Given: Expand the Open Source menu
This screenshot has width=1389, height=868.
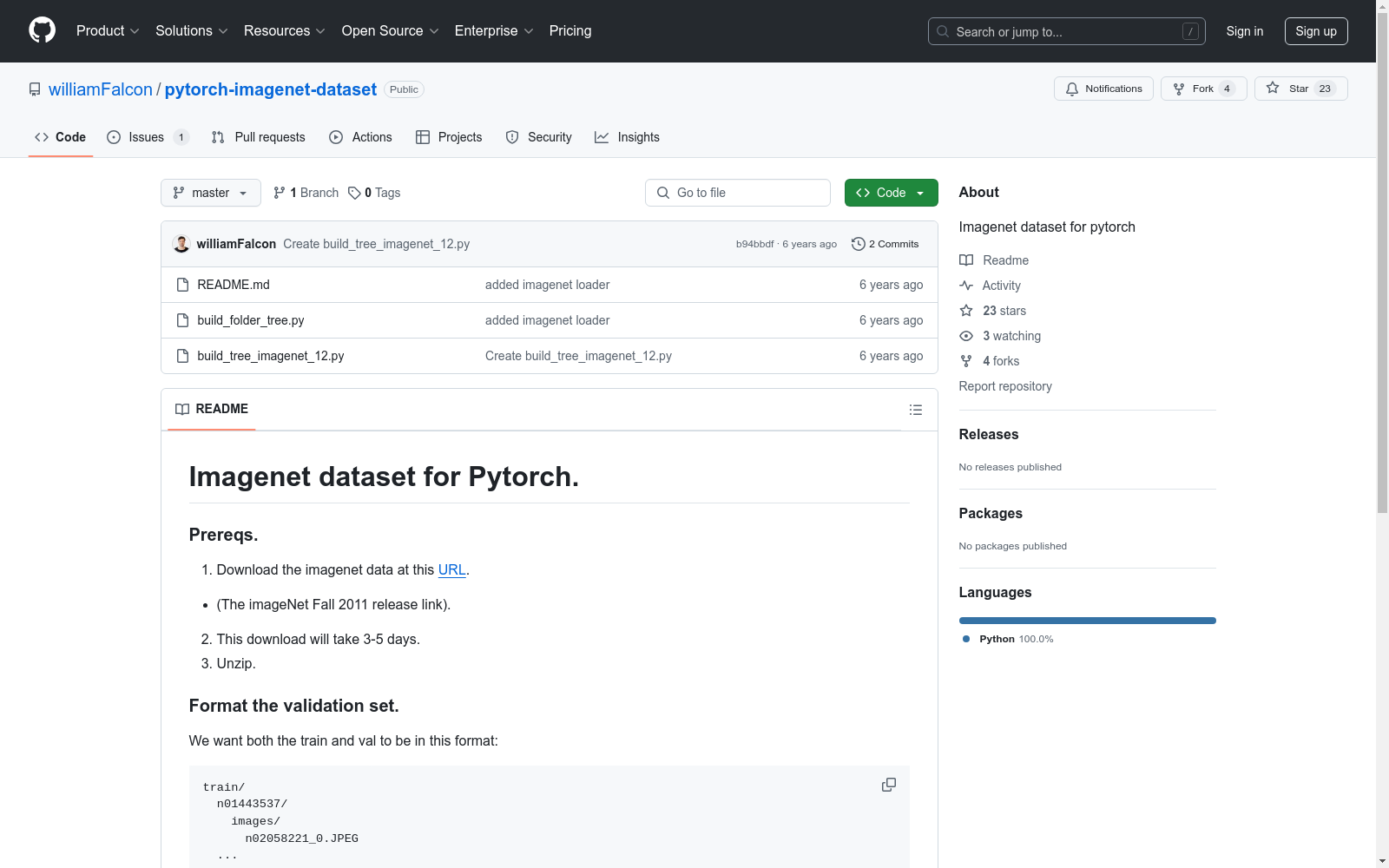Looking at the screenshot, I should 391,31.
